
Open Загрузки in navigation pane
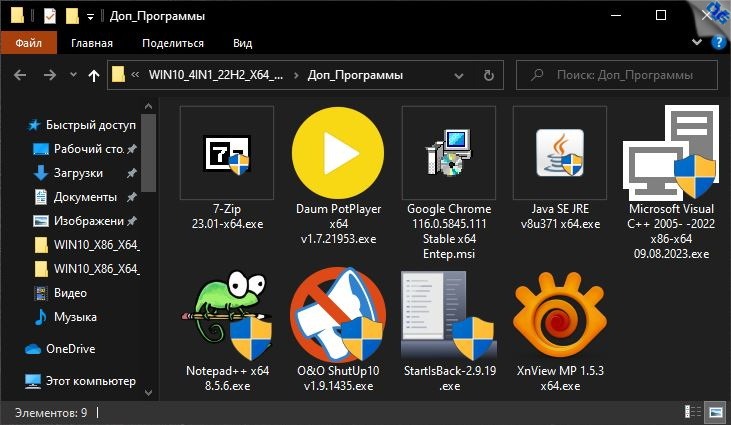(x=85, y=173)
